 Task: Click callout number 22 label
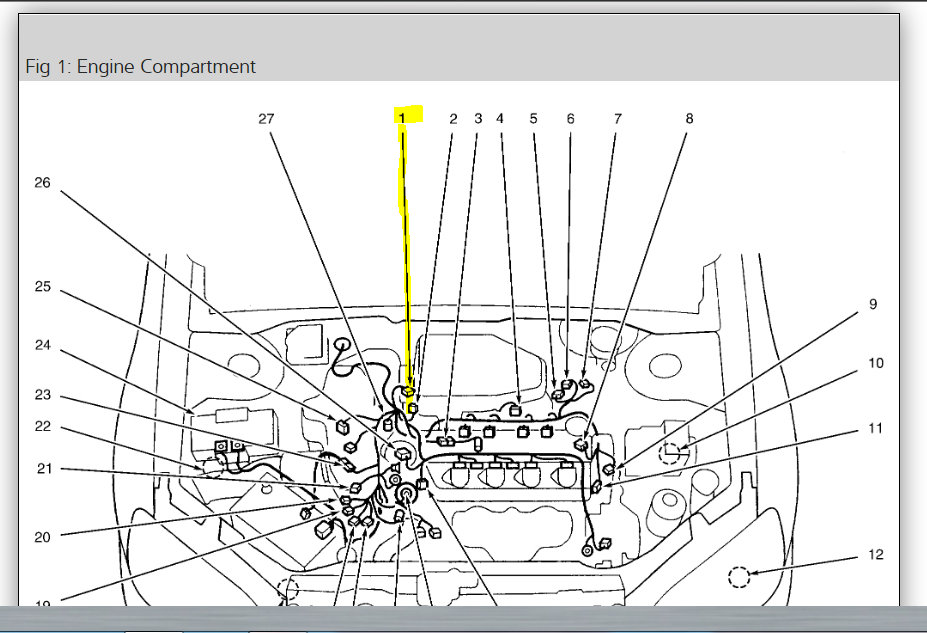(x=43, y=426)
